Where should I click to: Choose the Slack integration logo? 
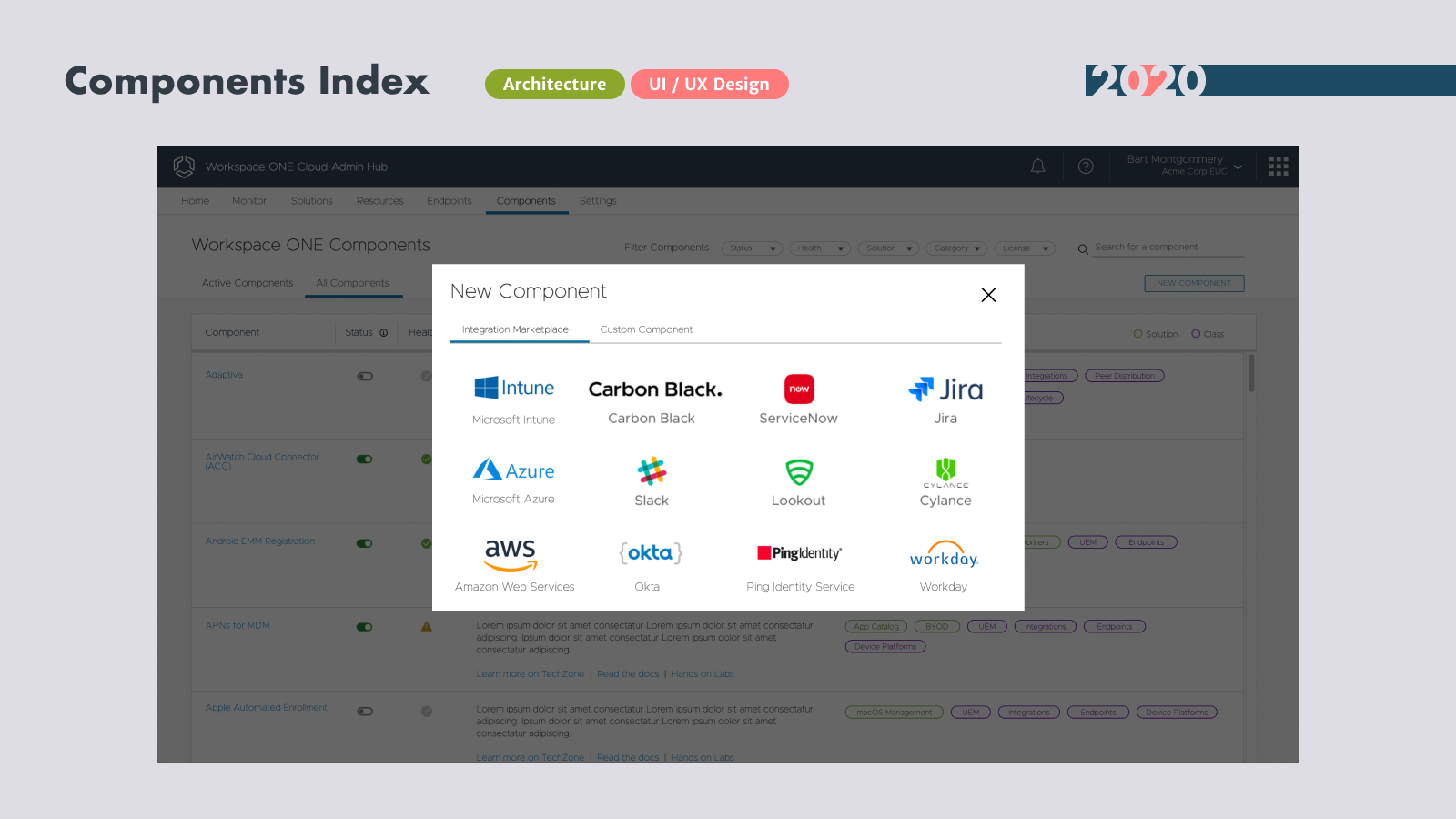(x=652, y=471)
